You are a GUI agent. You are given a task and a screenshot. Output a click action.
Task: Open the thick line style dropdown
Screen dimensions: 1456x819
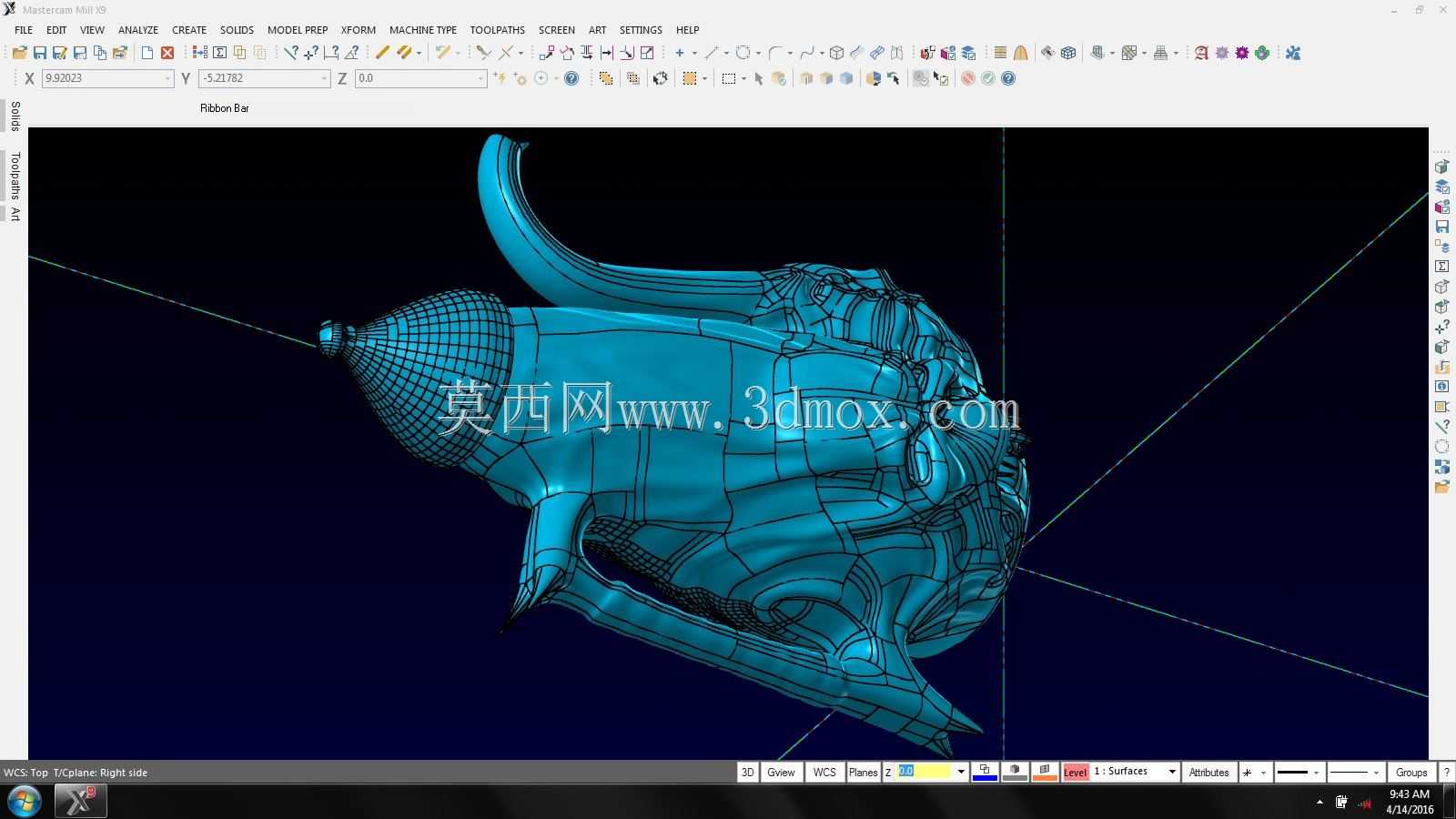pyautogui.click(x=1316, y=773)
